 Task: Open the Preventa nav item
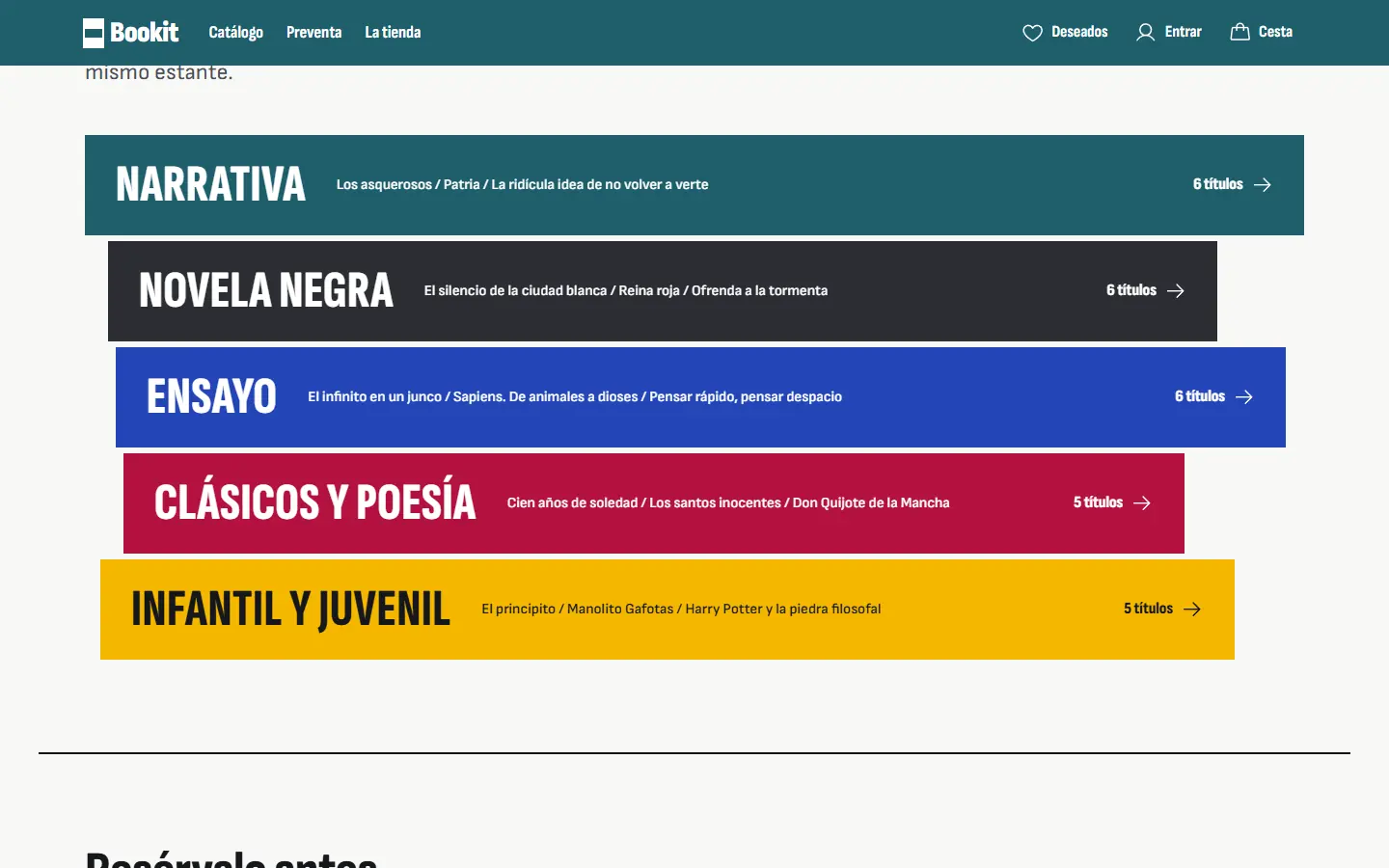313,33
